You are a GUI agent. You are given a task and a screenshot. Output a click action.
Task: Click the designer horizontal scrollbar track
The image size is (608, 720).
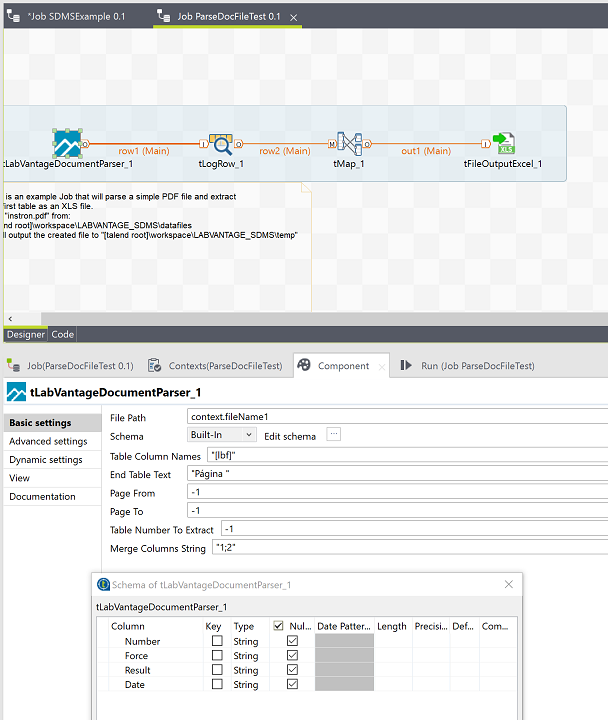point(324,319)
